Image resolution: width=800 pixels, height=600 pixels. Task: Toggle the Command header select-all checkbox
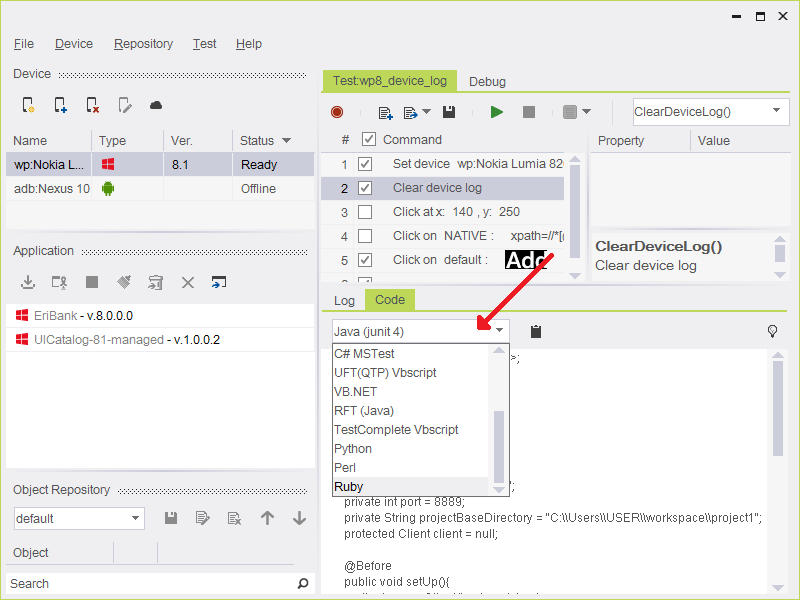[x=369, y=140]
